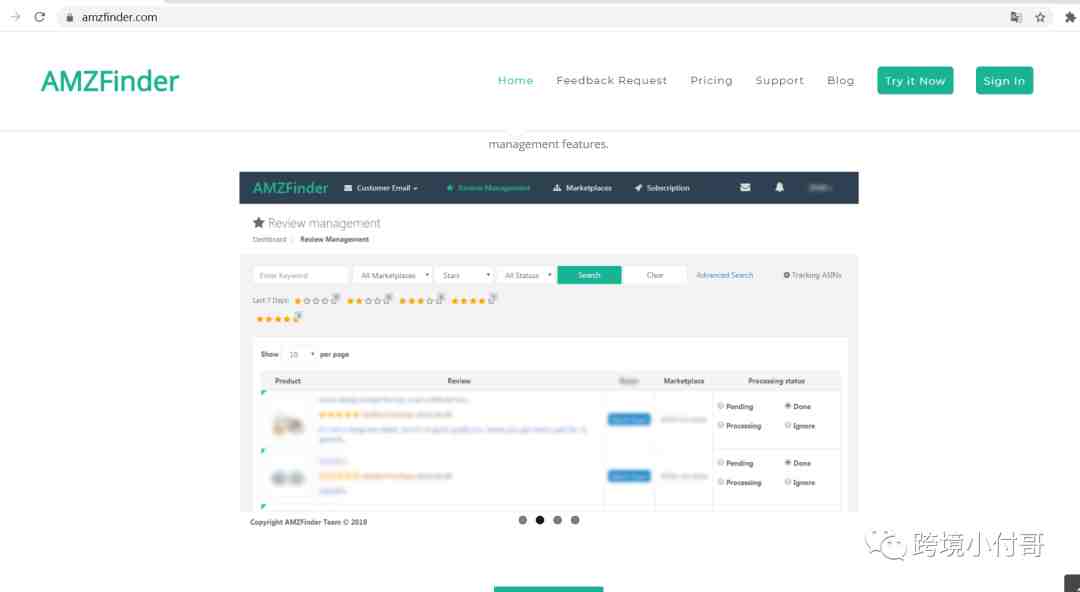Filter by one-star reviews

316,300
